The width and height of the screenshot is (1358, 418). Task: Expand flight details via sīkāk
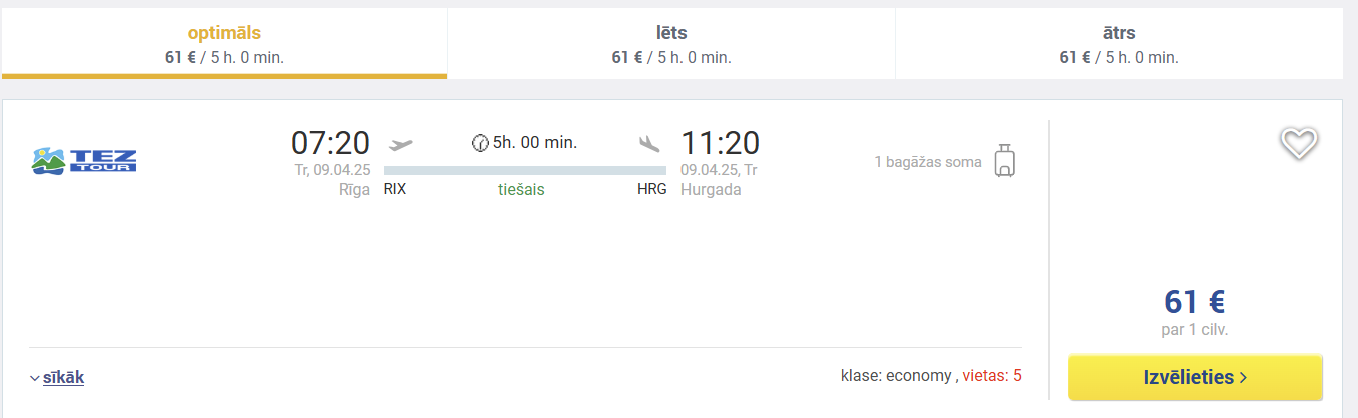[63, 377]
